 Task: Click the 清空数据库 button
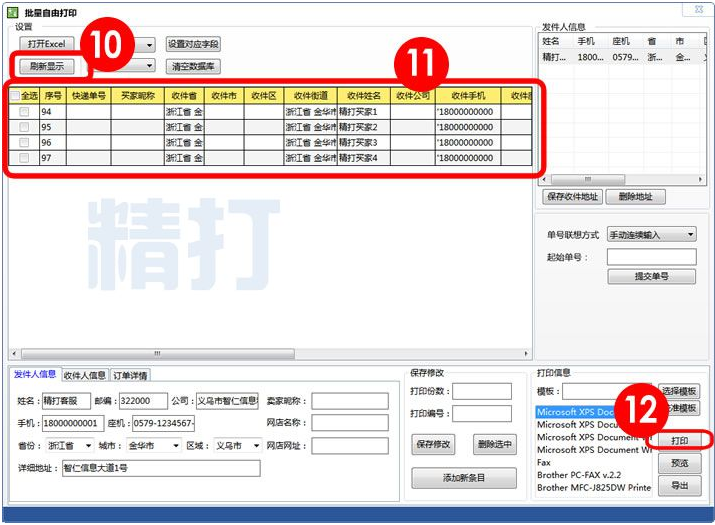(x=194, y=67)
